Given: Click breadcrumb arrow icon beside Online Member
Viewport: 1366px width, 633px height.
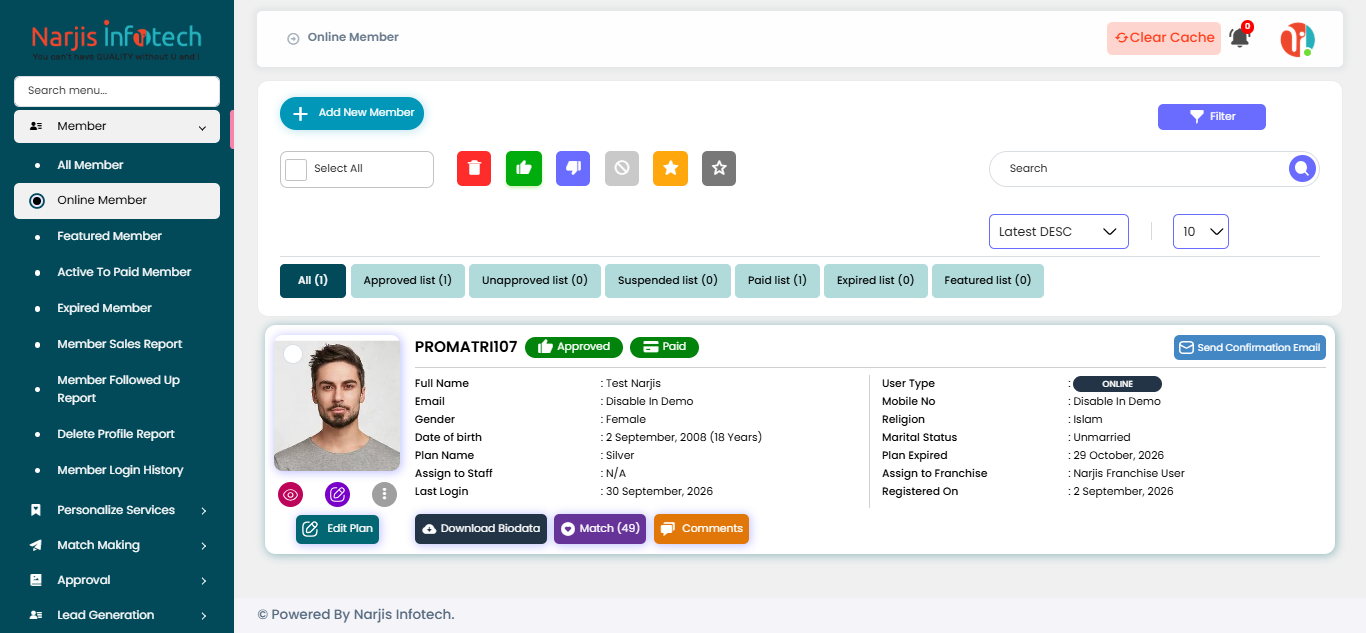Looking at the screenshot, I should (x=293, y=39).
